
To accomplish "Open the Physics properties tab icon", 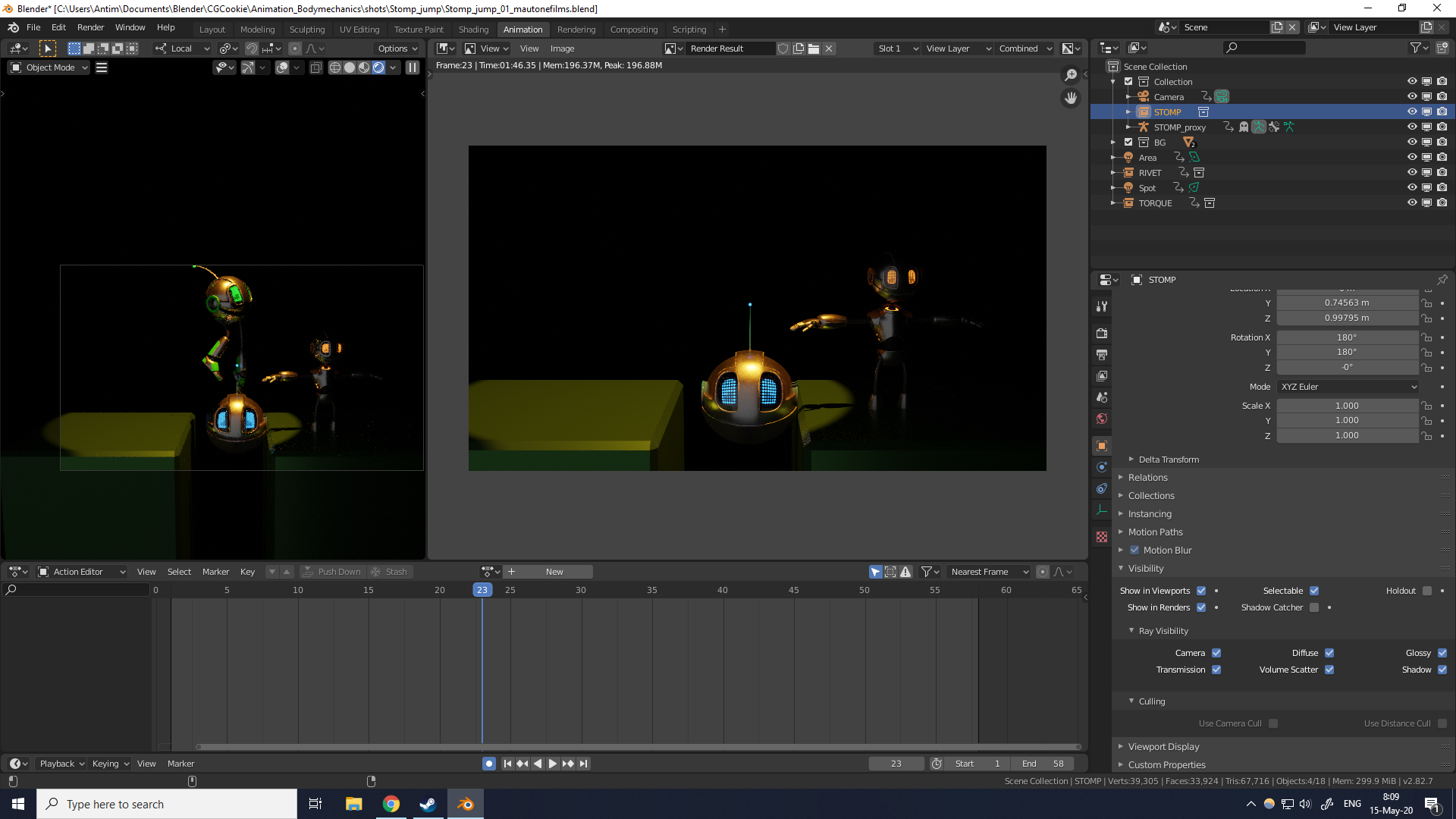I will (1102, 467).
